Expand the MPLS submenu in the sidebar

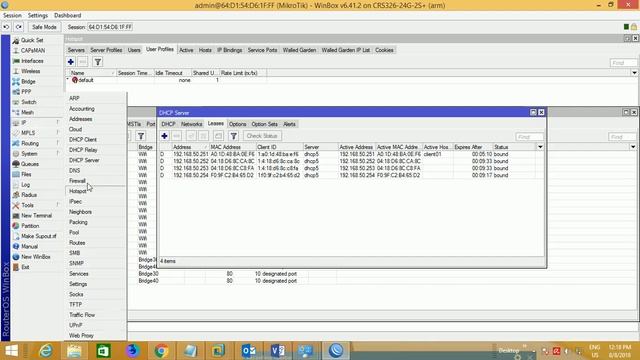(x=28, y=133)
